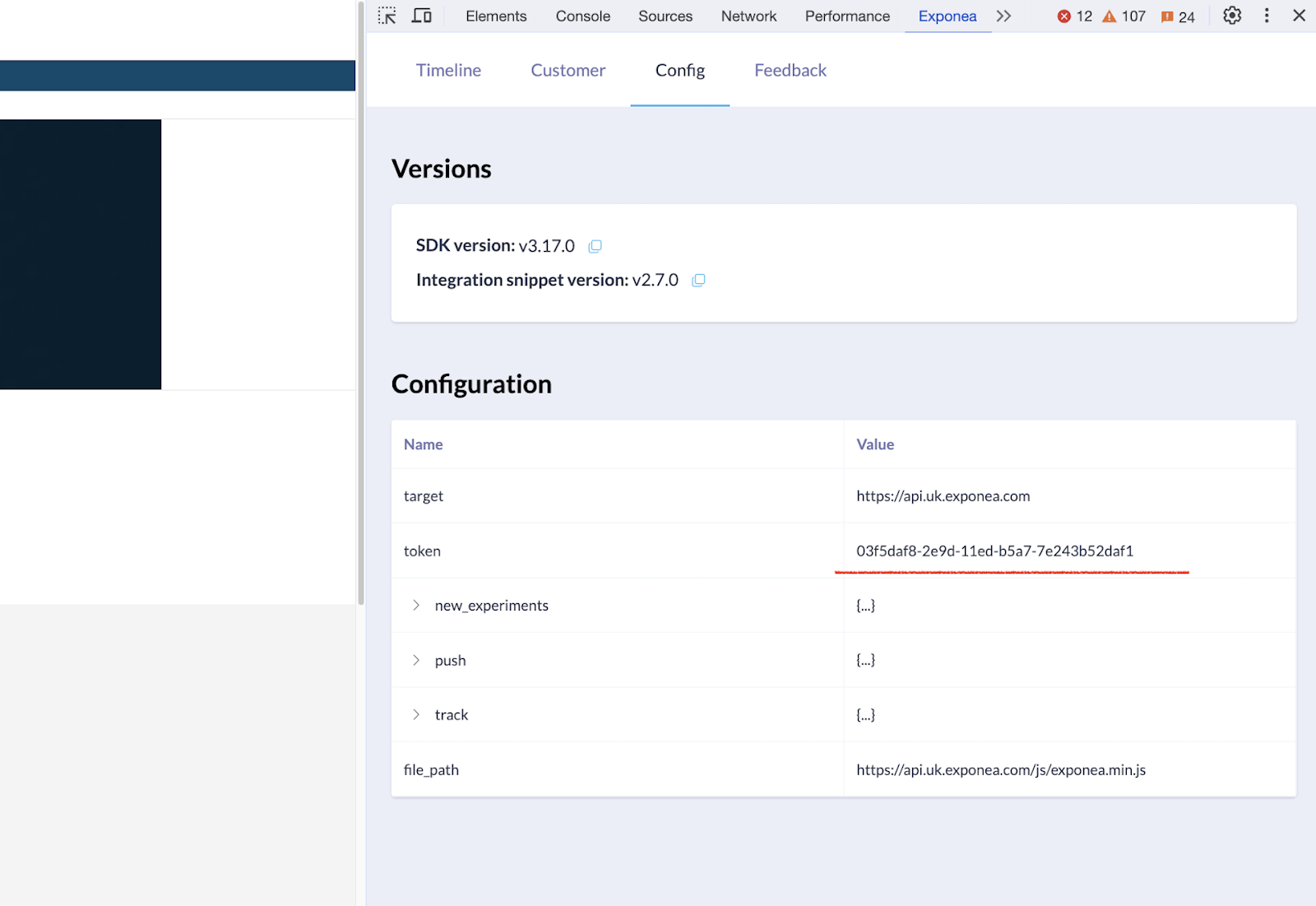The image size is (1316, 906).
Task: Click the dark navy image block on page
Action: 81,254
